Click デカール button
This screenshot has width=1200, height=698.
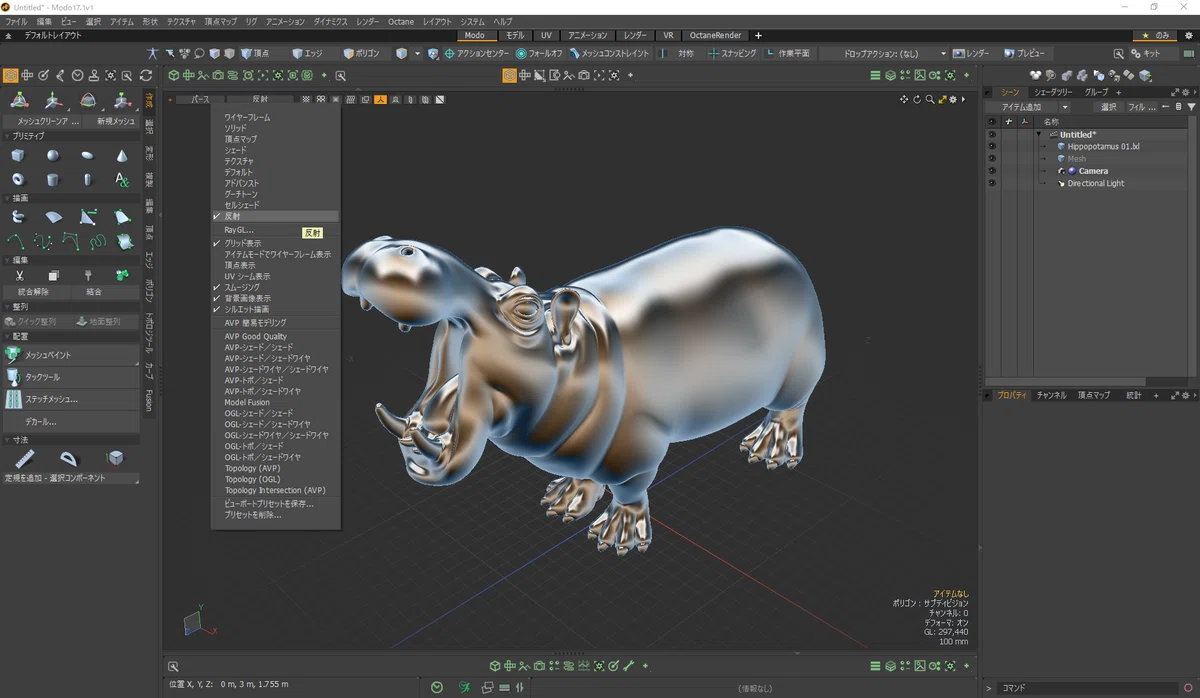[71, 422]
